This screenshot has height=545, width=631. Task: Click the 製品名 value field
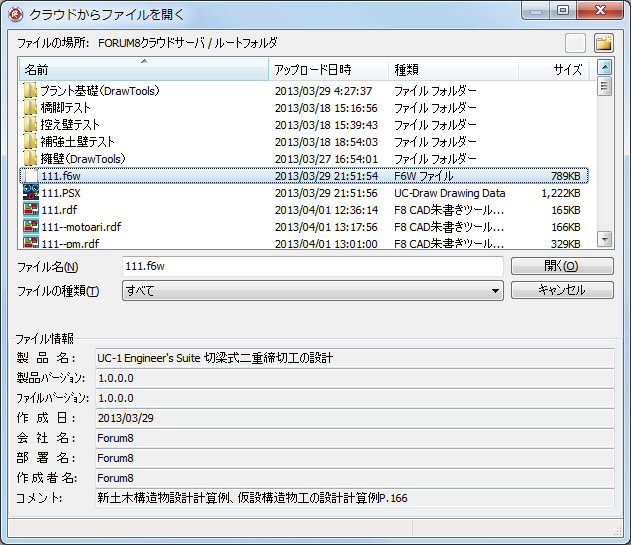[x=355, y=358]
